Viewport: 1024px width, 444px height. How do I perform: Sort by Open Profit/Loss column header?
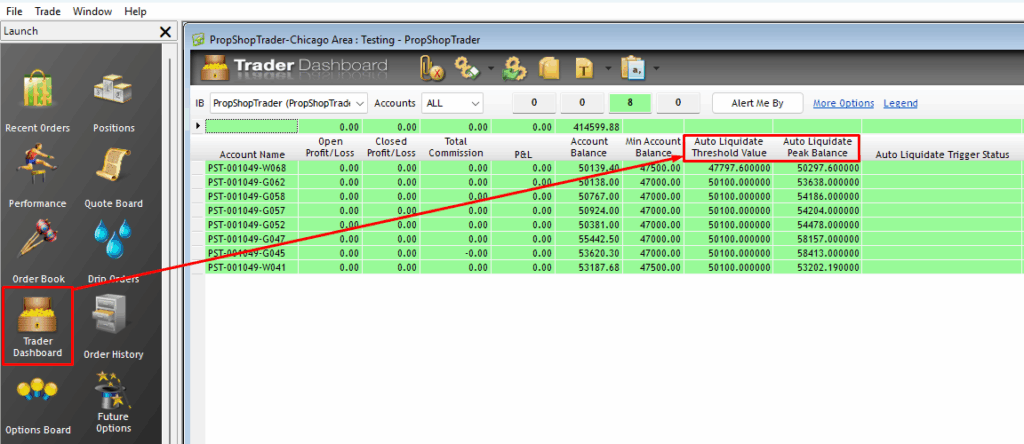[x=331, y=148]
